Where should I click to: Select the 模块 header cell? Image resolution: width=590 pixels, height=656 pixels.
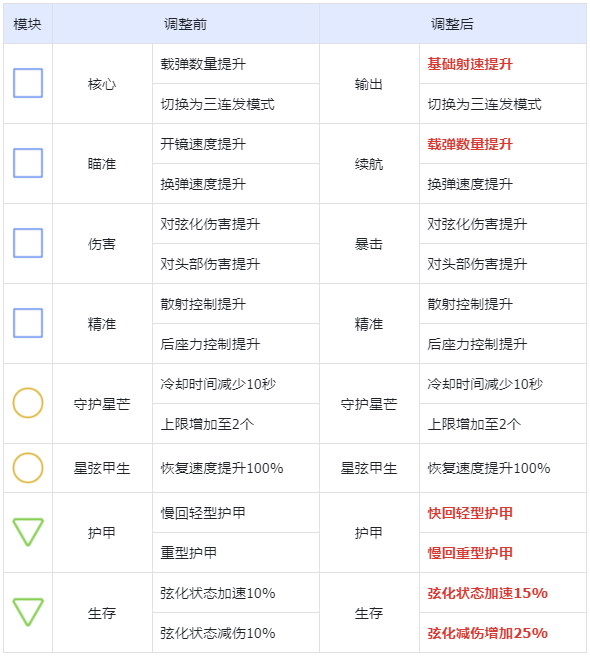click(x=28, y=24)
